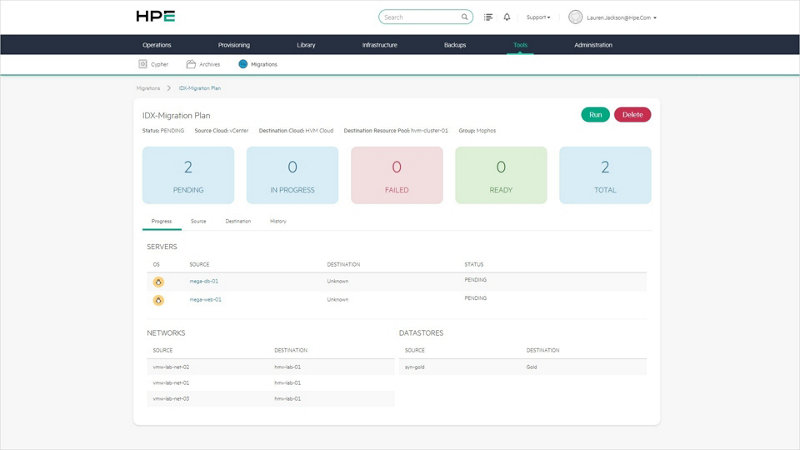The height and width of the screenshot is (450, 800).
Task: Click the Migrations globe icon
Action: (x=243, y=64)
